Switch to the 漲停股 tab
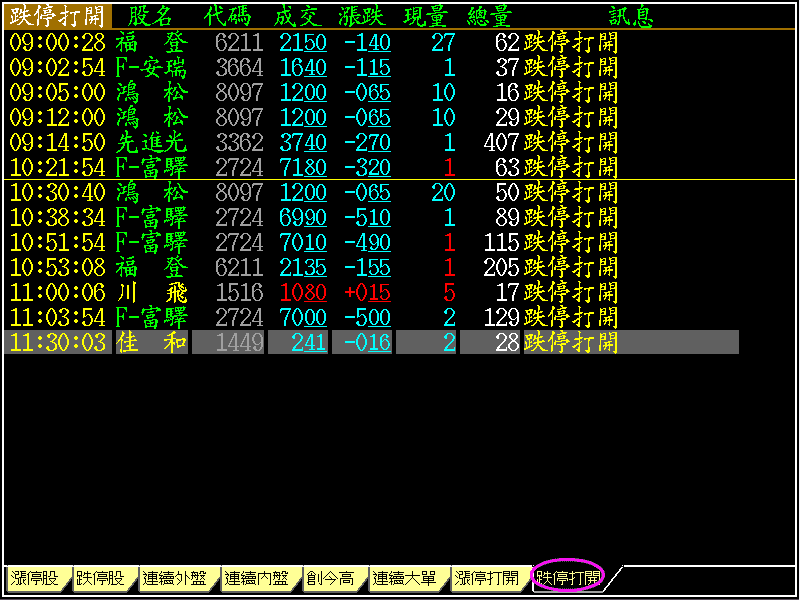This screenshot has width=800, height=600. tap(36, 578)
